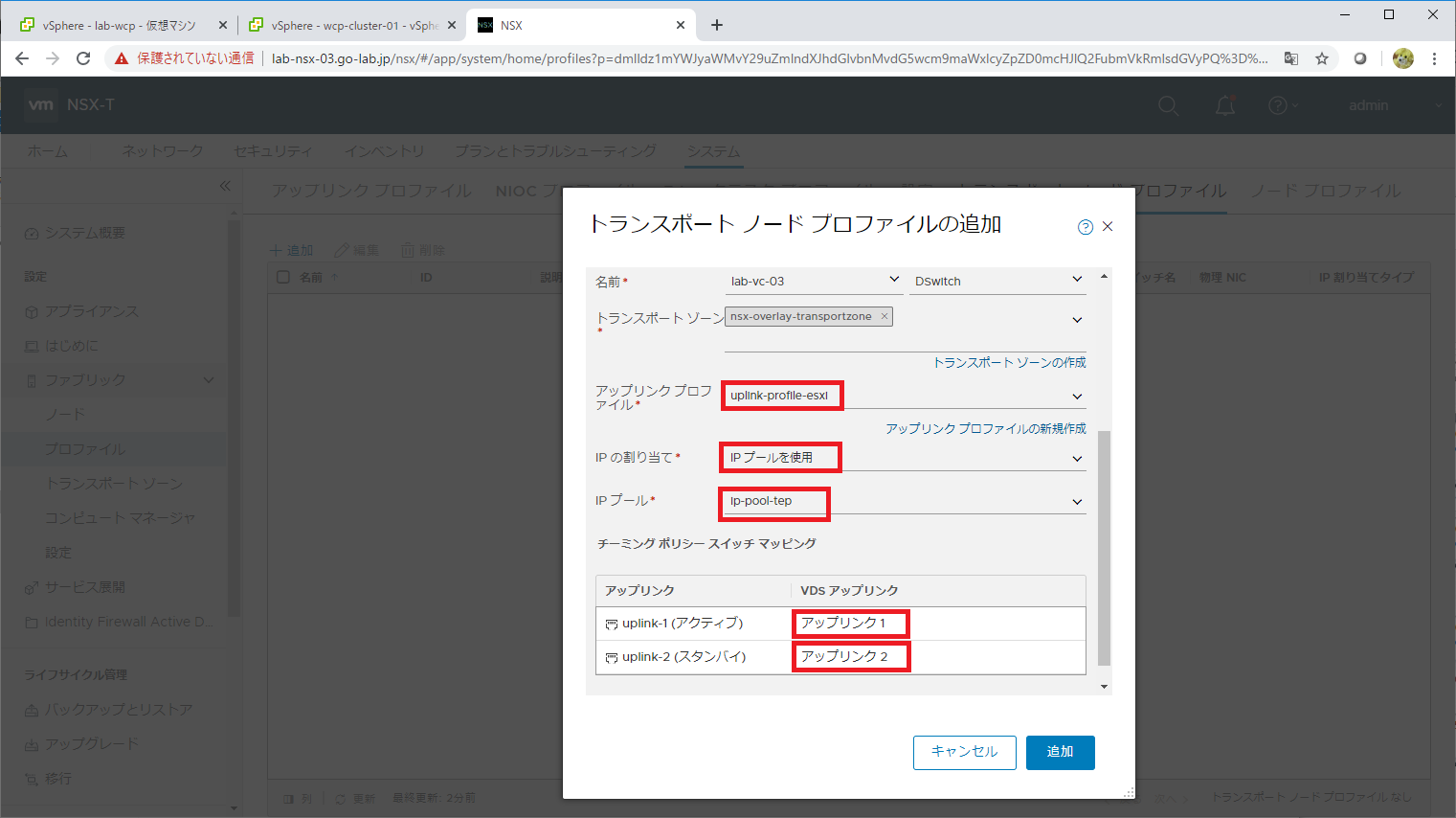
Task: Toggle the select-all checkbox in table header
Action: pos(282,277)
